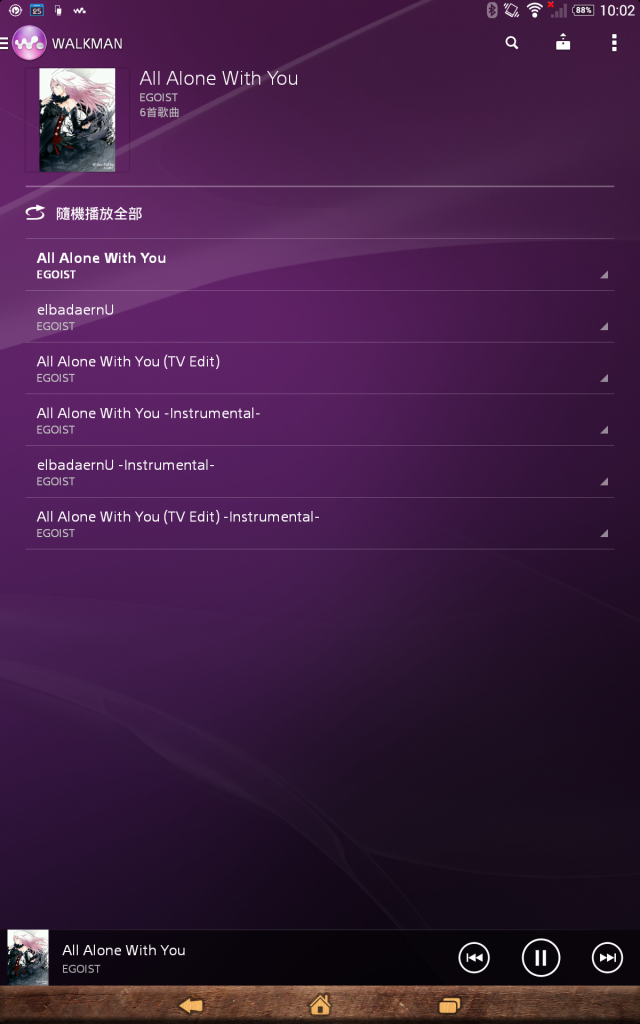Skip to next track

coord(607,957)
